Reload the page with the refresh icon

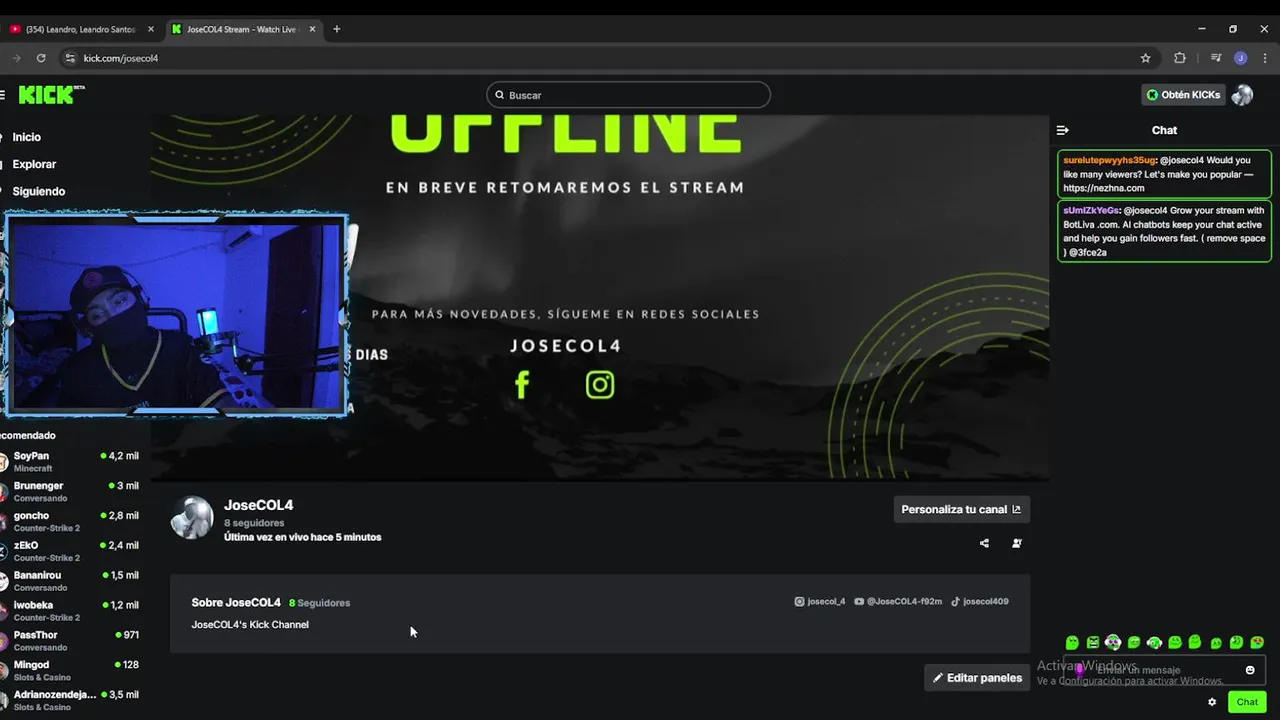coord(41,58)
